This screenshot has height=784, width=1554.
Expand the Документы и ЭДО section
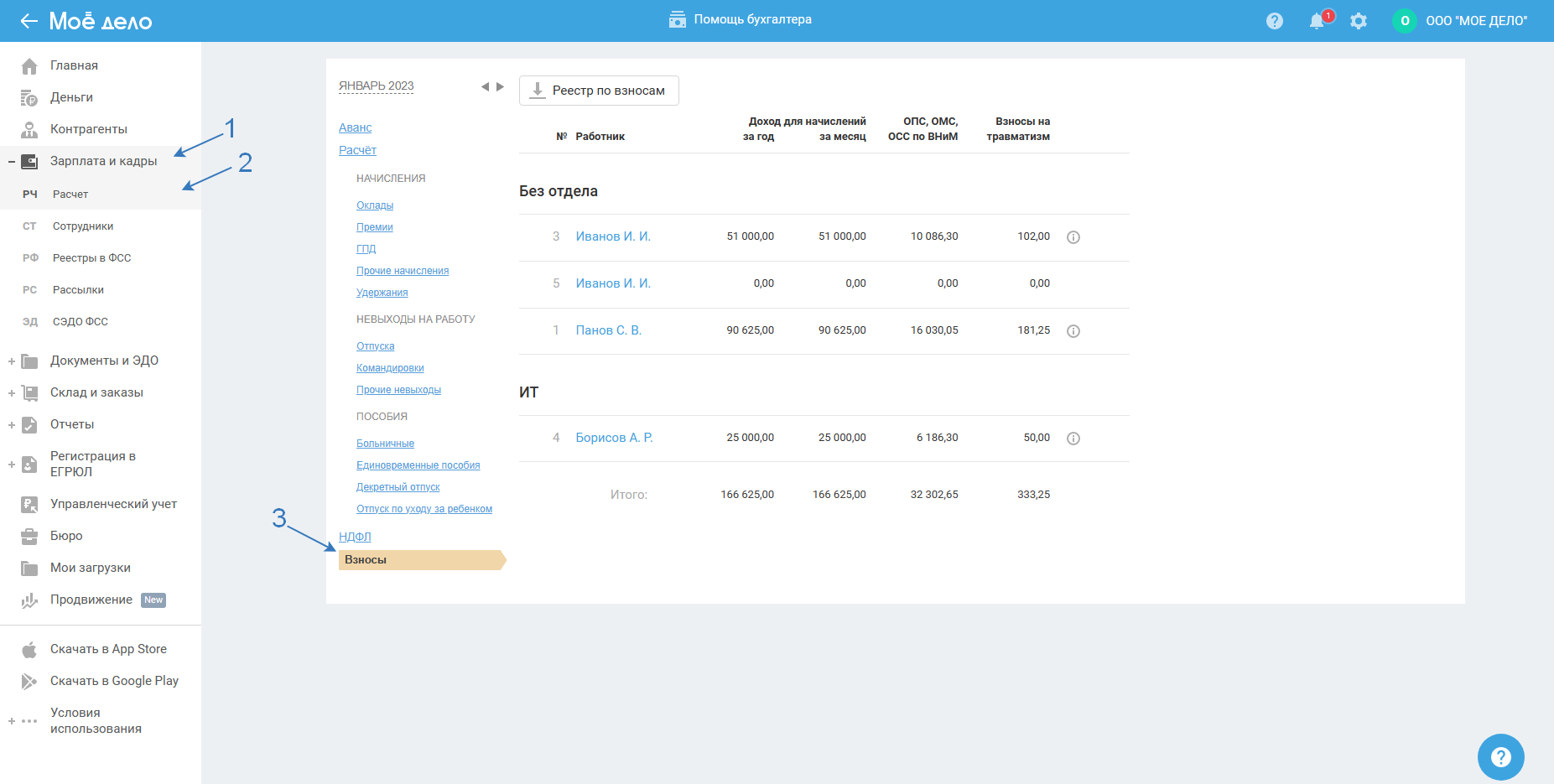pyautogui.click(x=12, y=361)
